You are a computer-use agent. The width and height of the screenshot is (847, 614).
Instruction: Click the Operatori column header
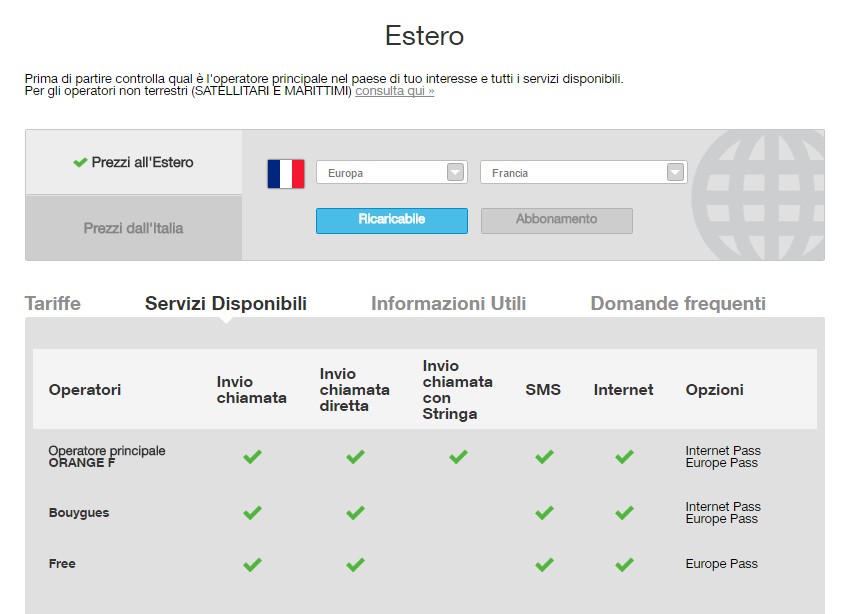tap(85, 390)
